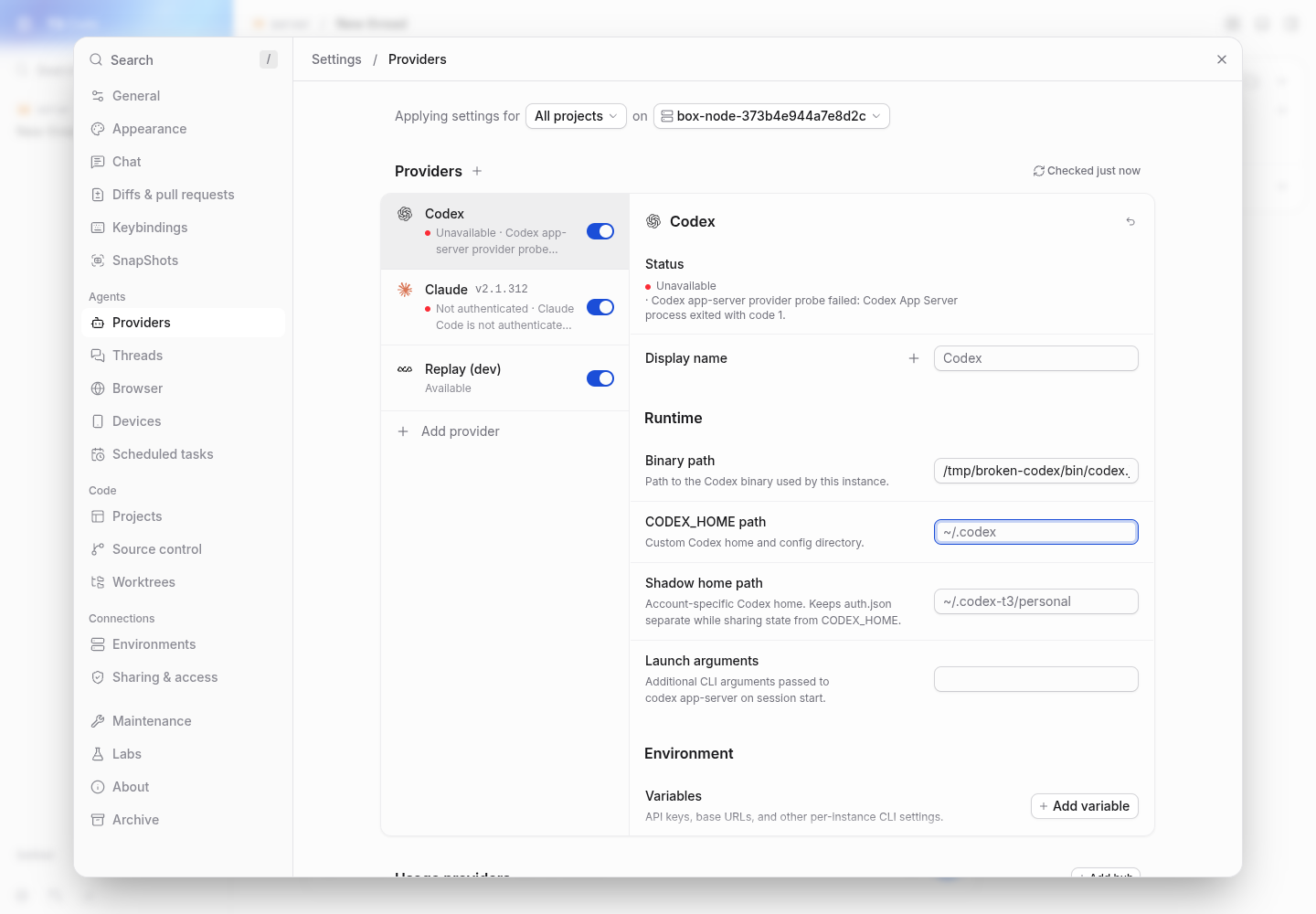
Task: Disable the Codex provider toggle
Action: (x=600, y=231)
